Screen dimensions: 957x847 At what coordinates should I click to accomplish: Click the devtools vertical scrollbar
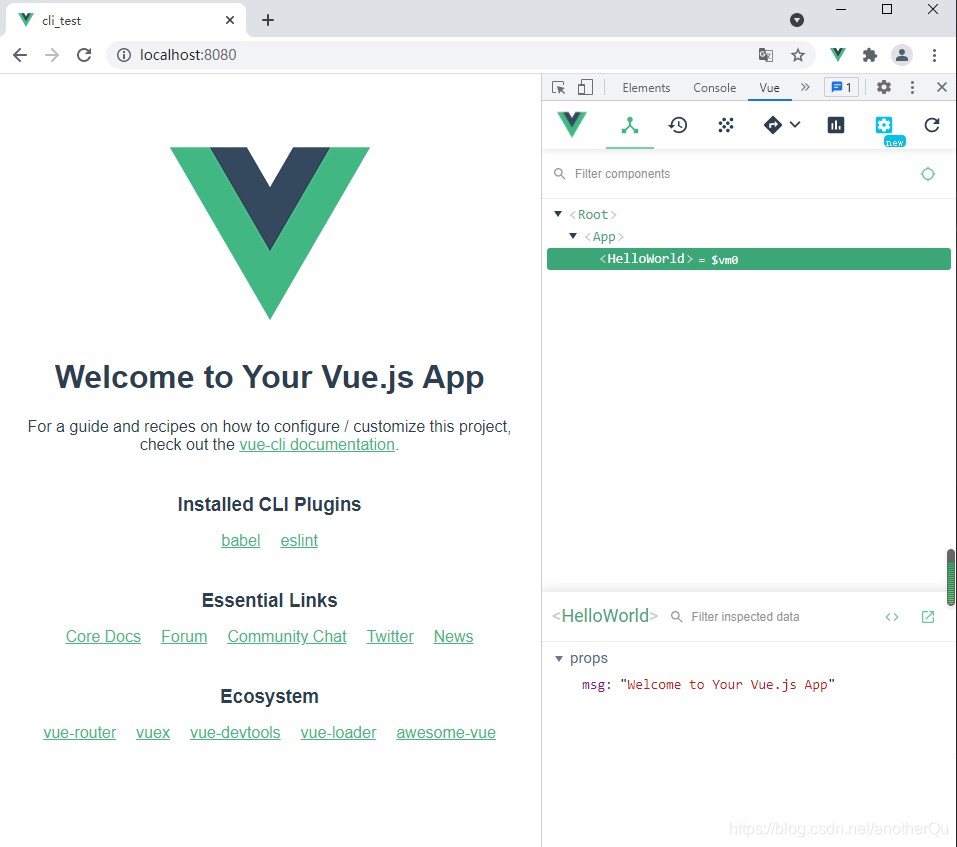pyautogui.click(x=951, y=577)
